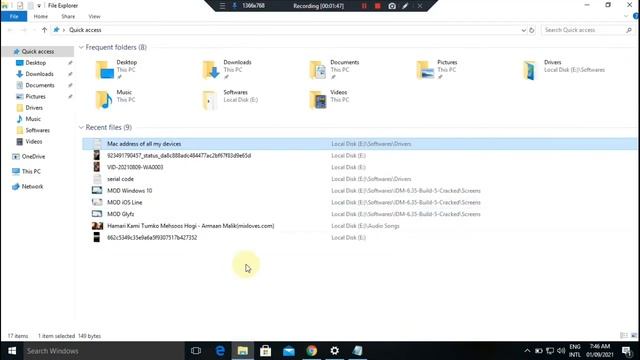Select Drivers in the navigation pane
640x360 pixels.
[x=34, y=108]
